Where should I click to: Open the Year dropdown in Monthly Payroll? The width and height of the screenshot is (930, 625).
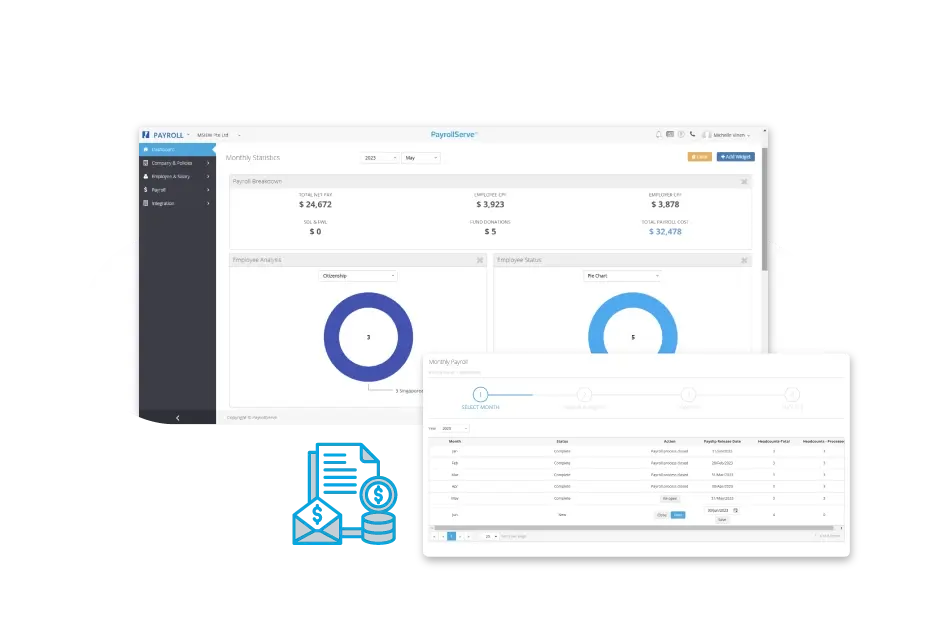[x=454, y=428]
